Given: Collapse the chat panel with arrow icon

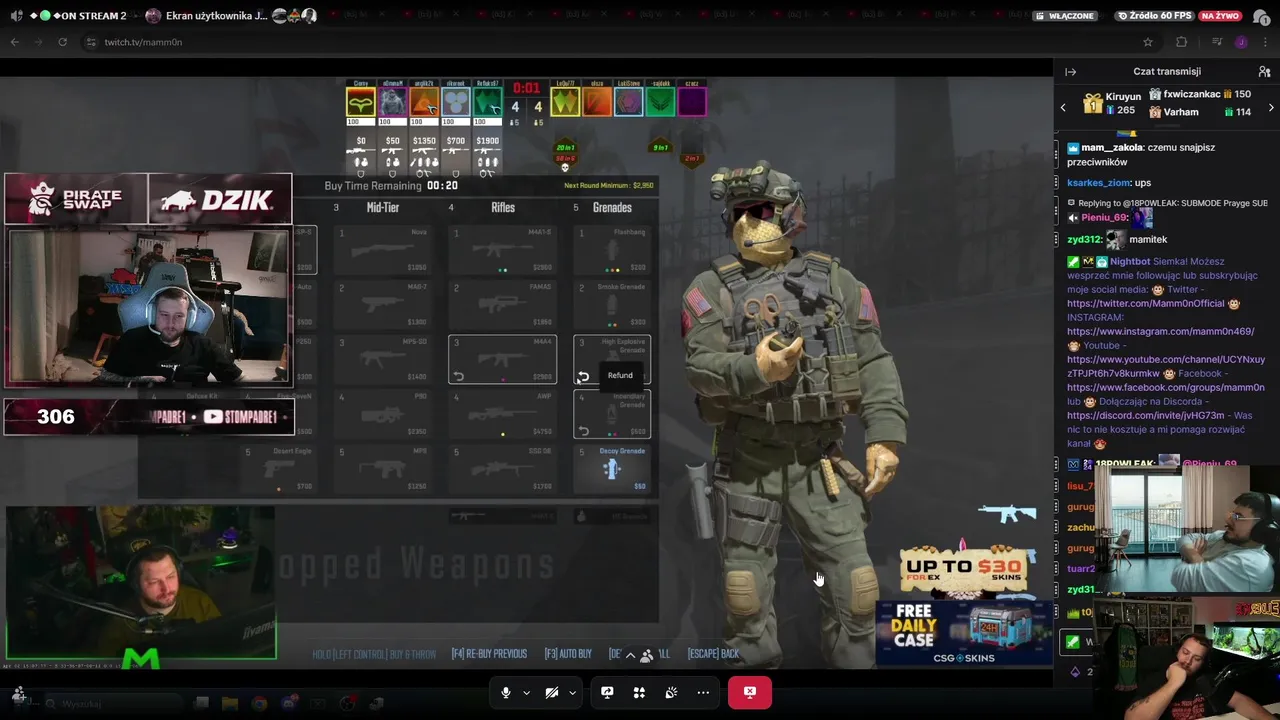Looking at the screenshot, I should point(1070,72).
